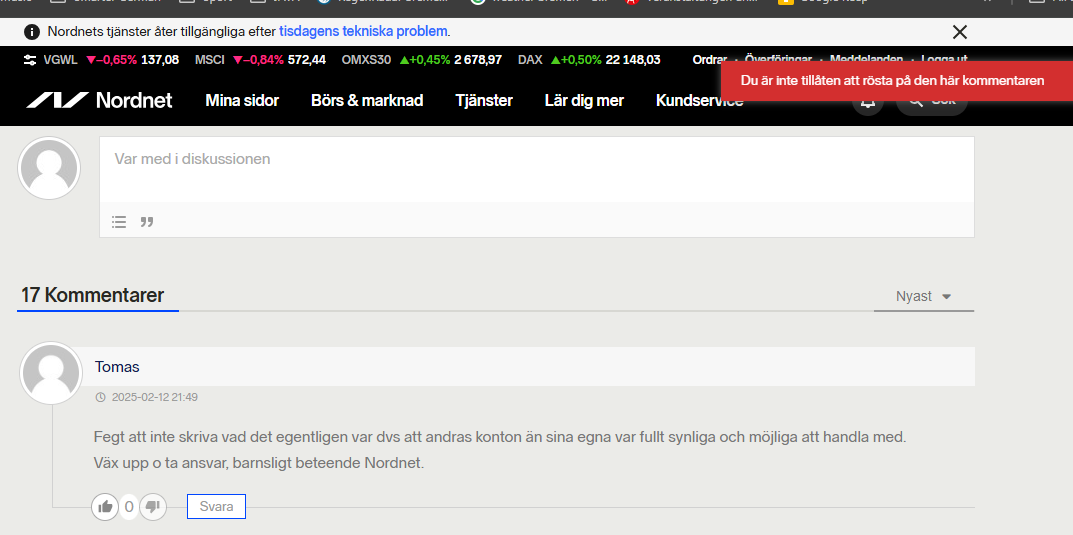Open the tisdagens tekniska problem link

point(363,32)
